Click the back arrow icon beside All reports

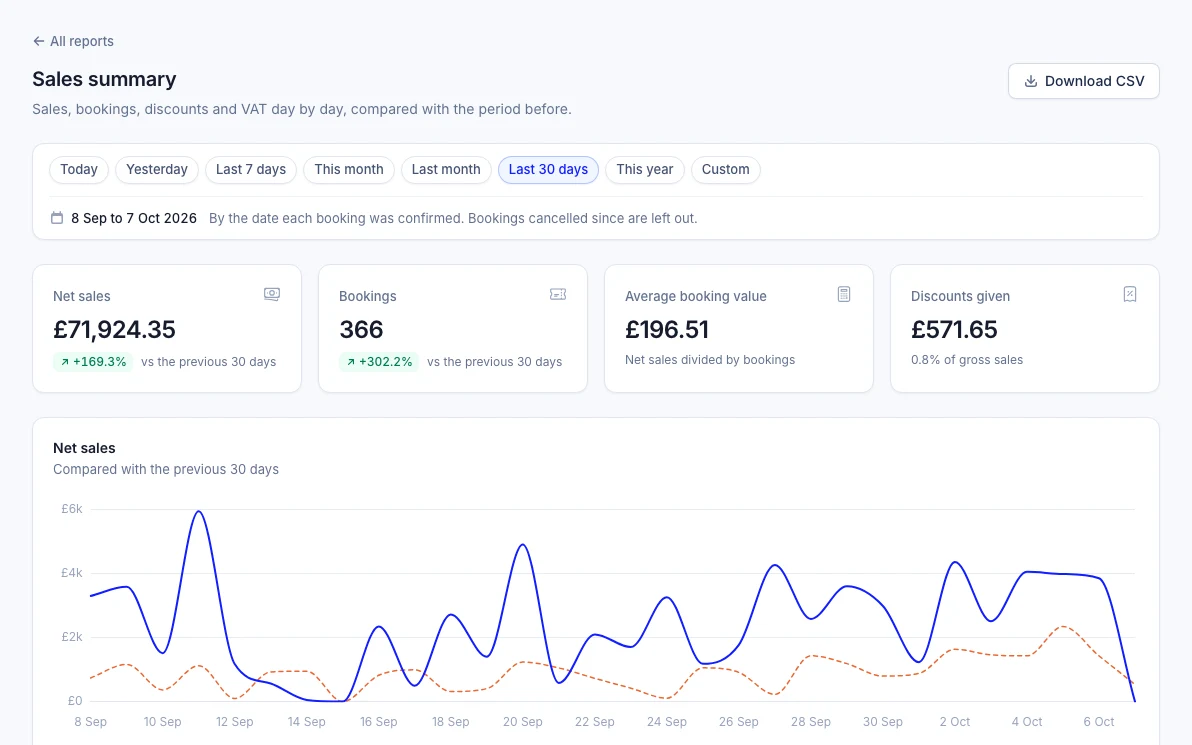point(39,41)
